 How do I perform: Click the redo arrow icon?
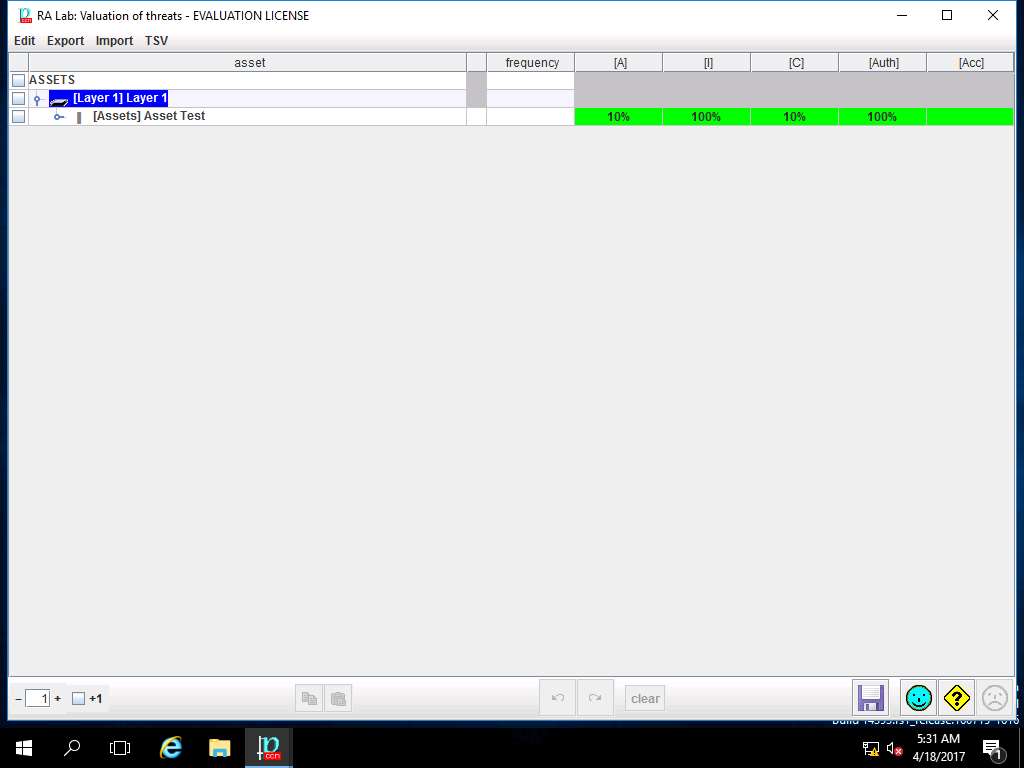(595, 697)
